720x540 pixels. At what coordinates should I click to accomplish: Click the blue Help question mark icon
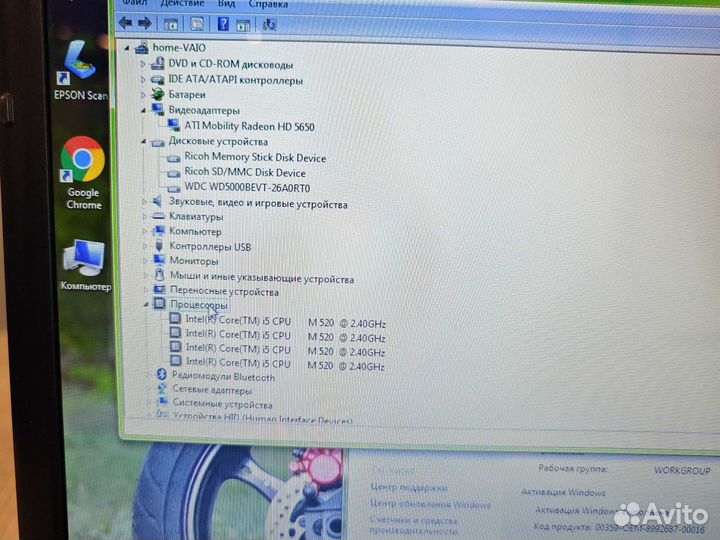(x=223, y=23)
